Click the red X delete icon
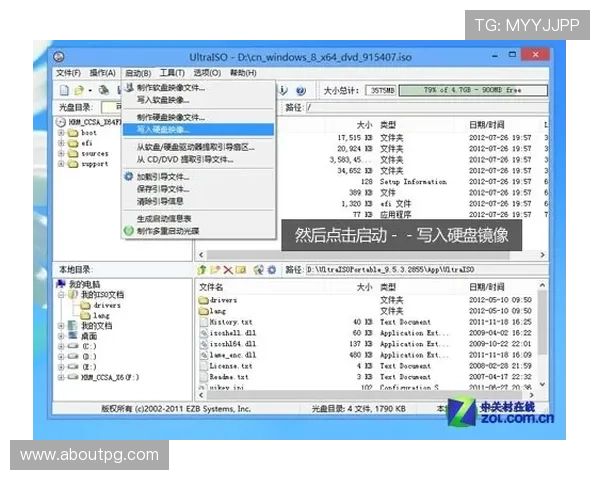The width and height of the screenshot is (600, 480). coord(228,270)
